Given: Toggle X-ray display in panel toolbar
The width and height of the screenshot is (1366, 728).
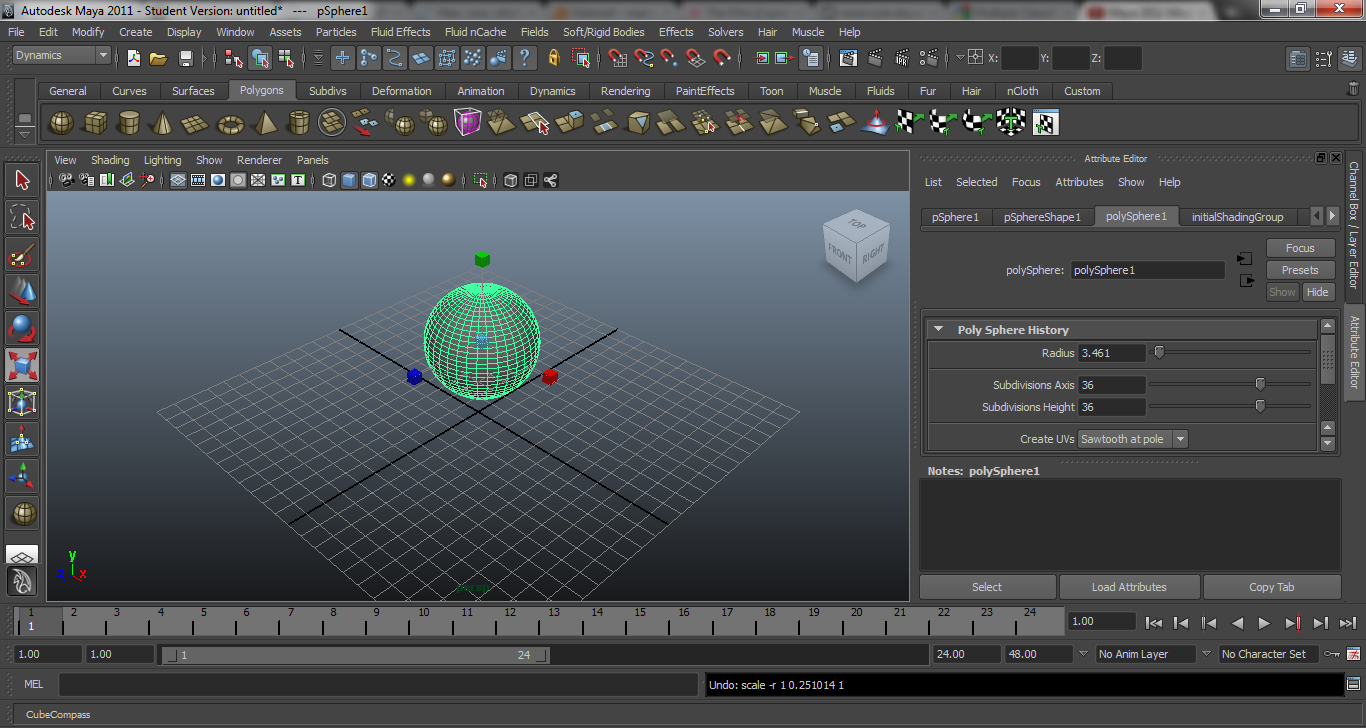Looking at the screenshot, I should click(510, 180).
